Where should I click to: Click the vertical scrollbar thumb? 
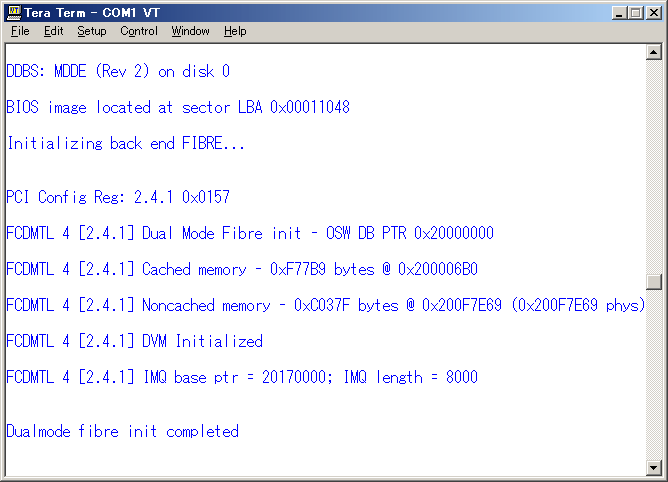tap(653, 281)
